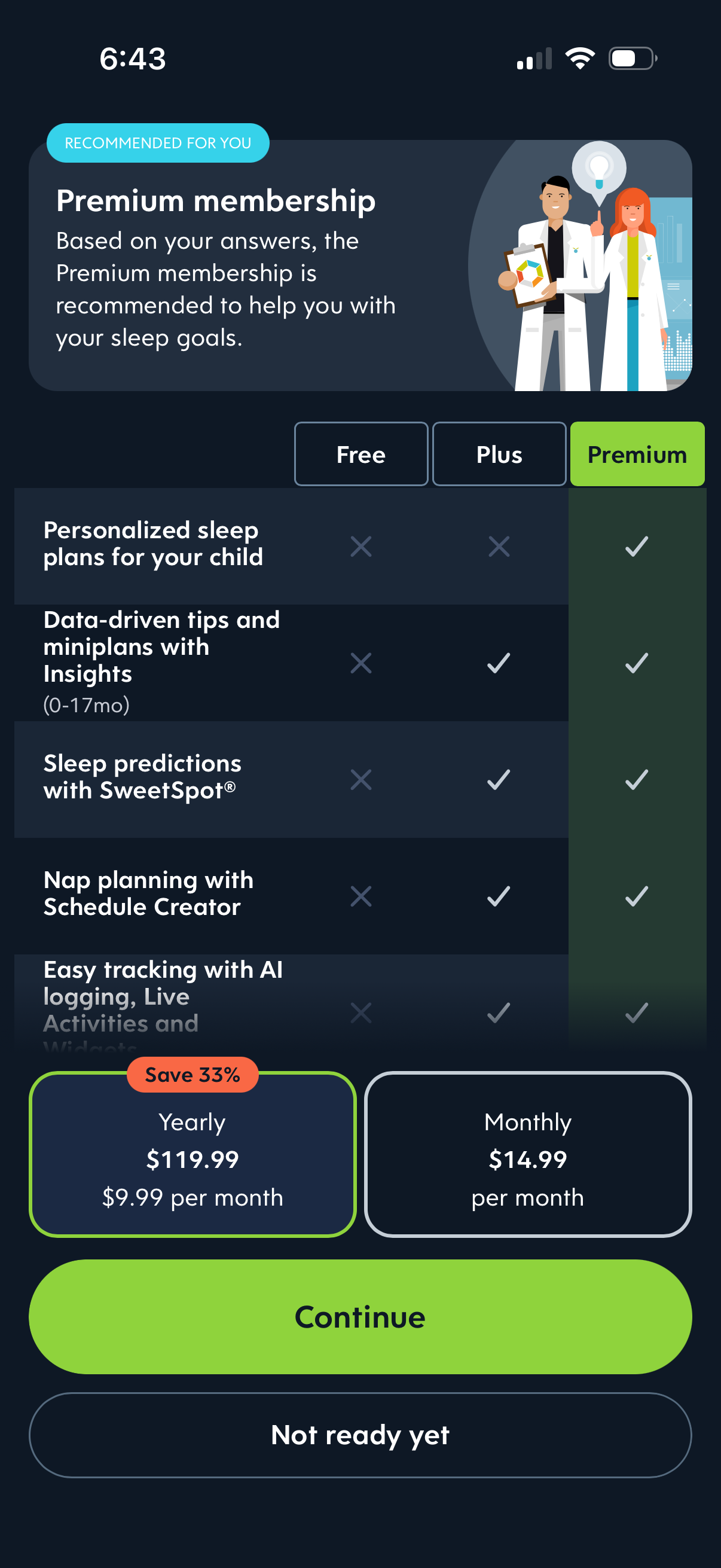This screenshot has width=721, height=1568.
Task: Click the Plus checkmark for Nap planning
Action: 499,894
